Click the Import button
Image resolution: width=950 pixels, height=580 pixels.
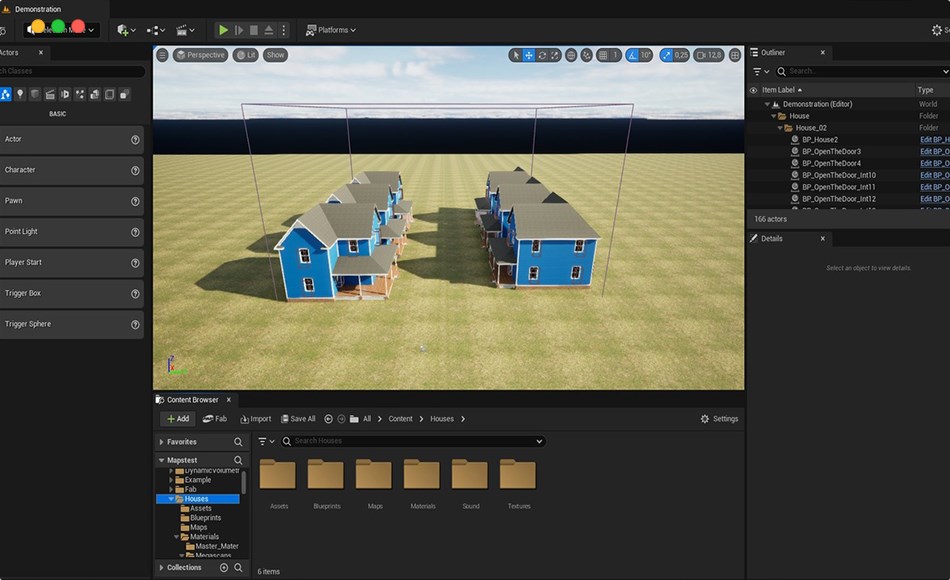[255, 419]
